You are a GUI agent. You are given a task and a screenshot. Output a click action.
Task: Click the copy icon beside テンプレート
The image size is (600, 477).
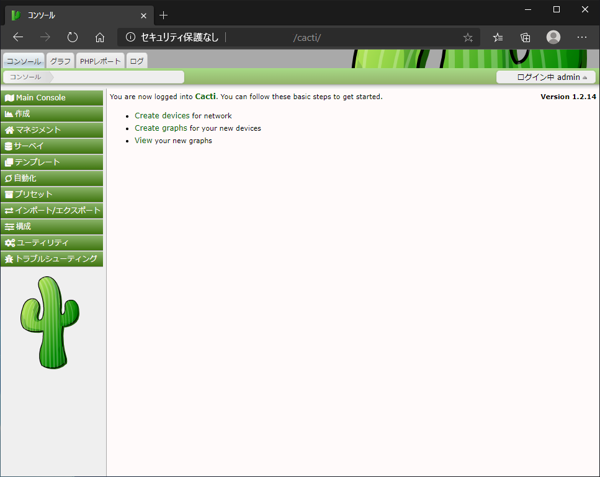[x=9, y=162]
